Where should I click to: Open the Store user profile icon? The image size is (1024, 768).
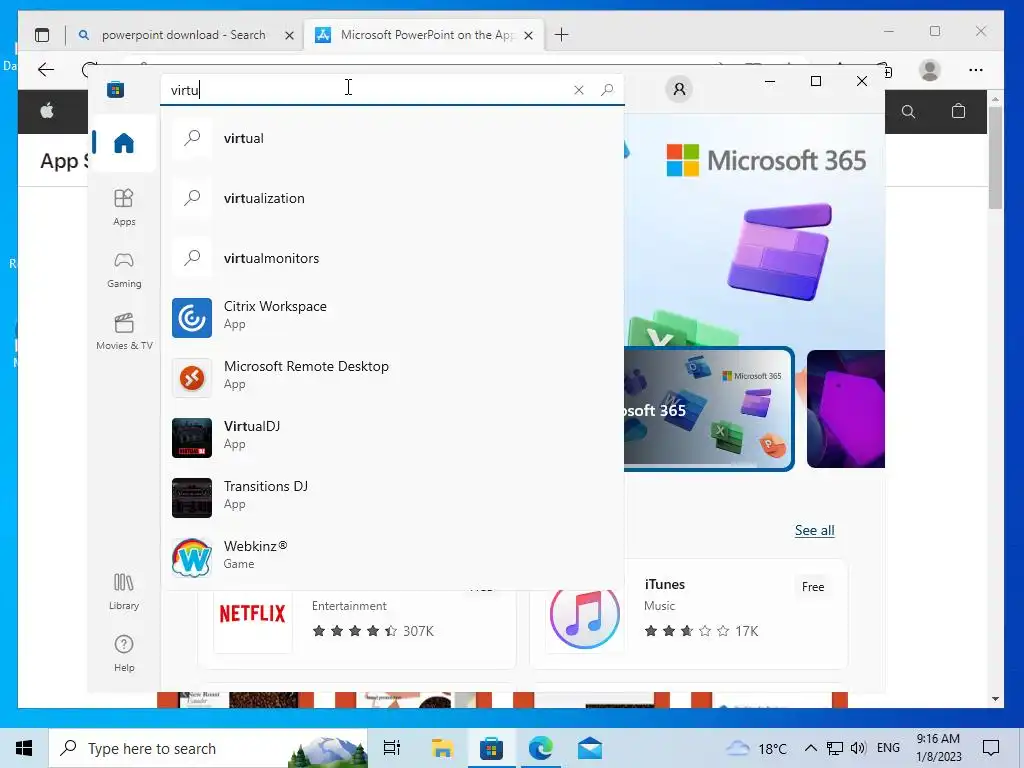[679, 89]
